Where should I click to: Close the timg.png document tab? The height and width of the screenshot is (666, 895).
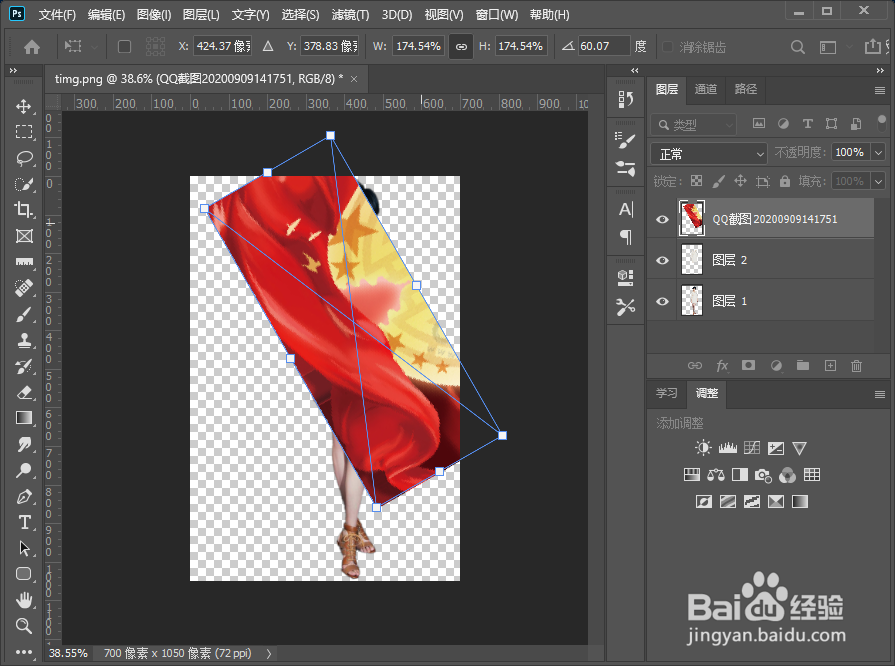coord(354,79)
